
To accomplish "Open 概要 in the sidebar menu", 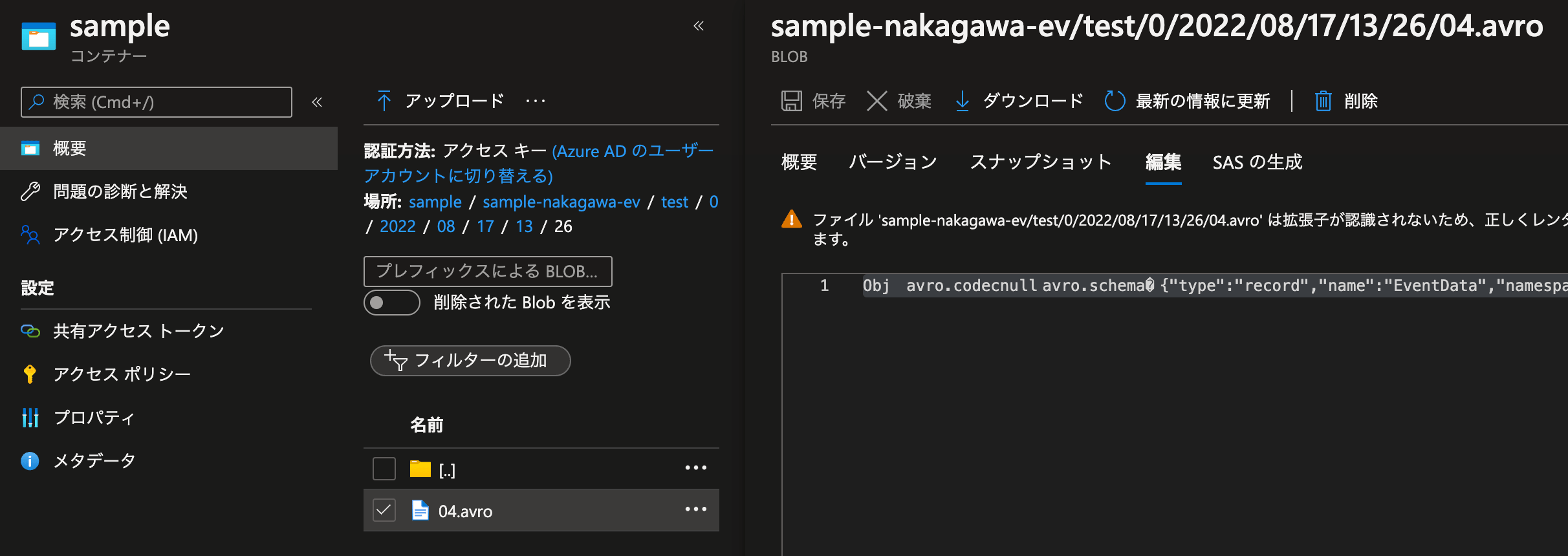I will 169,149.
